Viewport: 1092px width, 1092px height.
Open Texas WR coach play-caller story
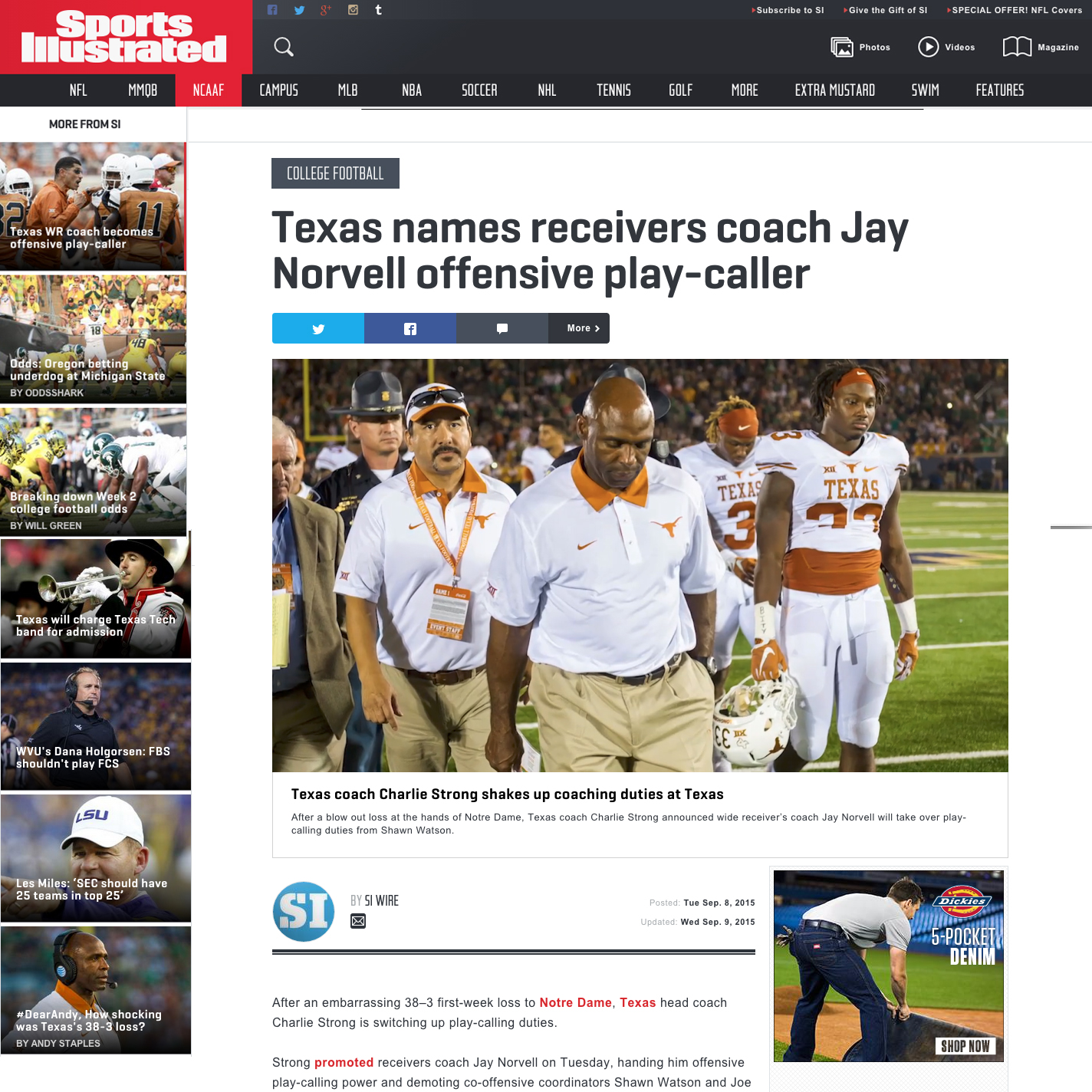[x=93, y=206]
